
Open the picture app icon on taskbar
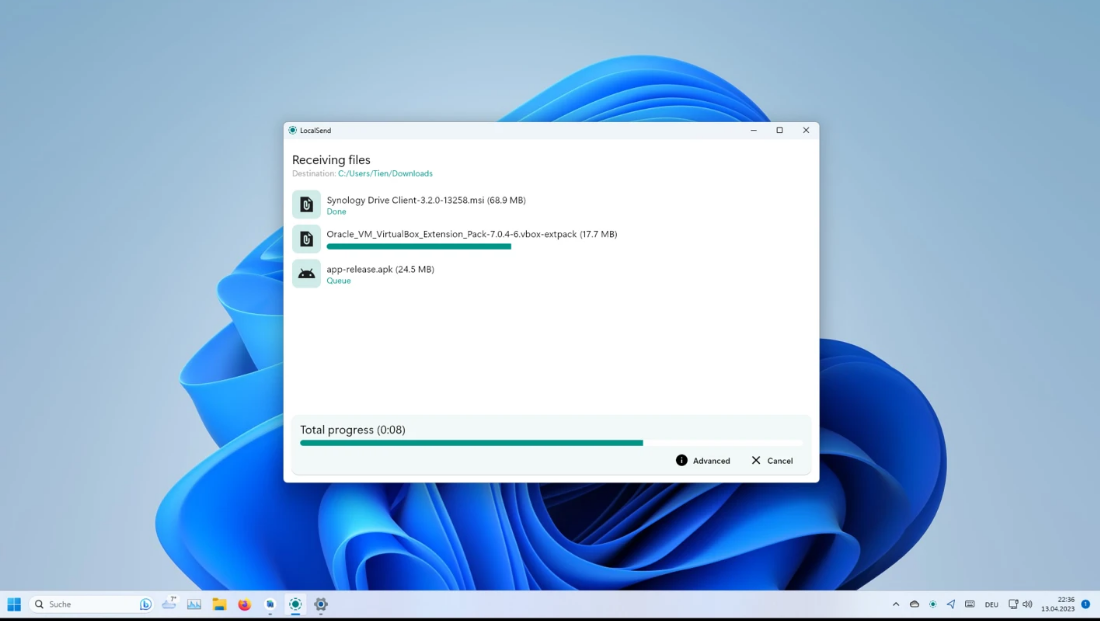(x=194, y=604)
